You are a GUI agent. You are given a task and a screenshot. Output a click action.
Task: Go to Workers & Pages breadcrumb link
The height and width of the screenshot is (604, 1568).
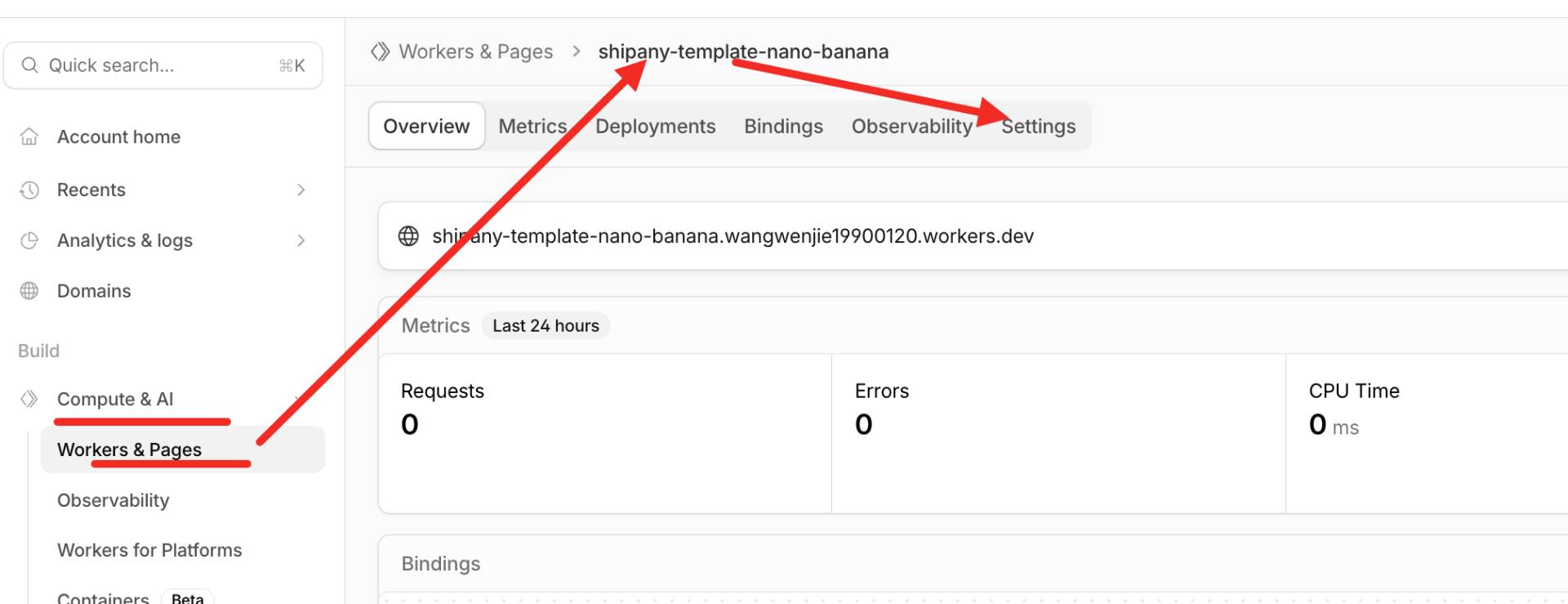coord(475,51)
